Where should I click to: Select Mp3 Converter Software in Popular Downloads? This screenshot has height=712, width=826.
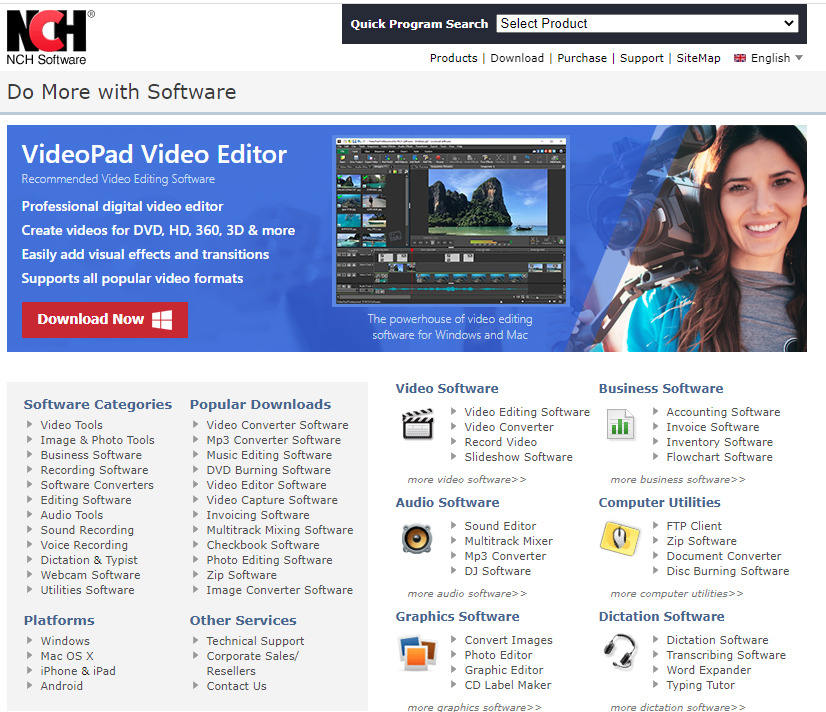[x=273, y=440]
